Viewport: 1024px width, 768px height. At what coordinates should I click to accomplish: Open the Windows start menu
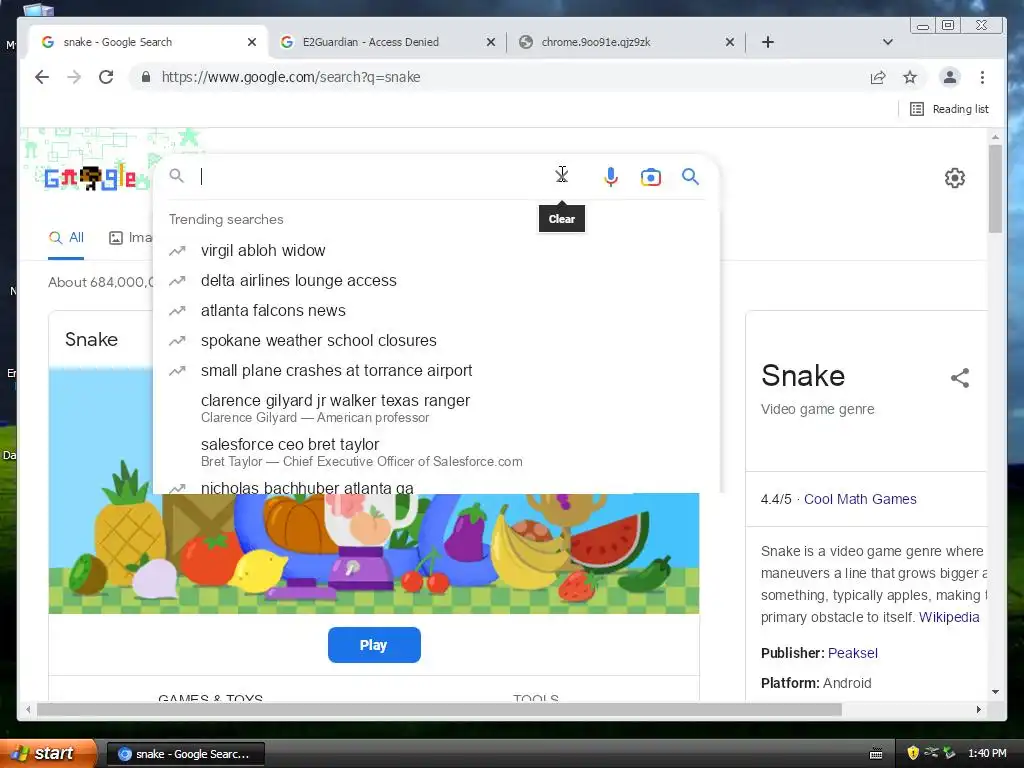tap(48, 754)
